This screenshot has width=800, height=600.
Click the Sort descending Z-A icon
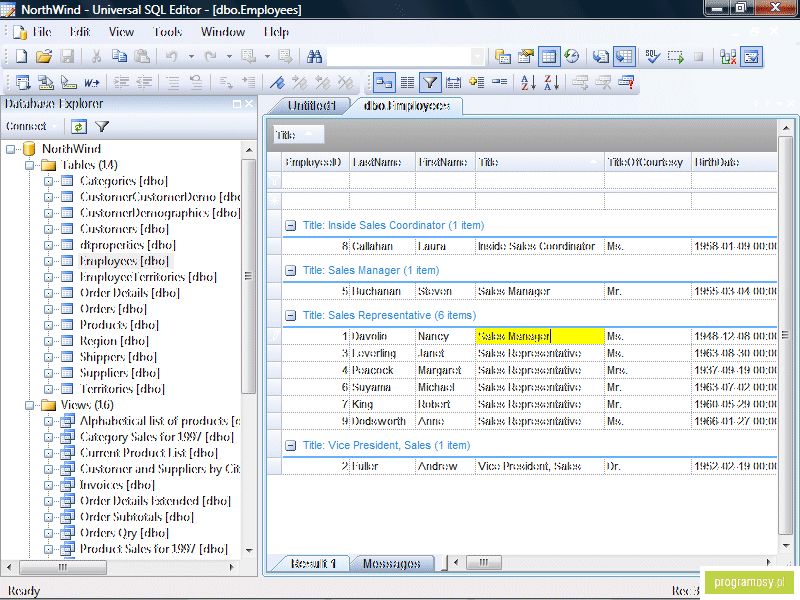[x=551, y=82]
